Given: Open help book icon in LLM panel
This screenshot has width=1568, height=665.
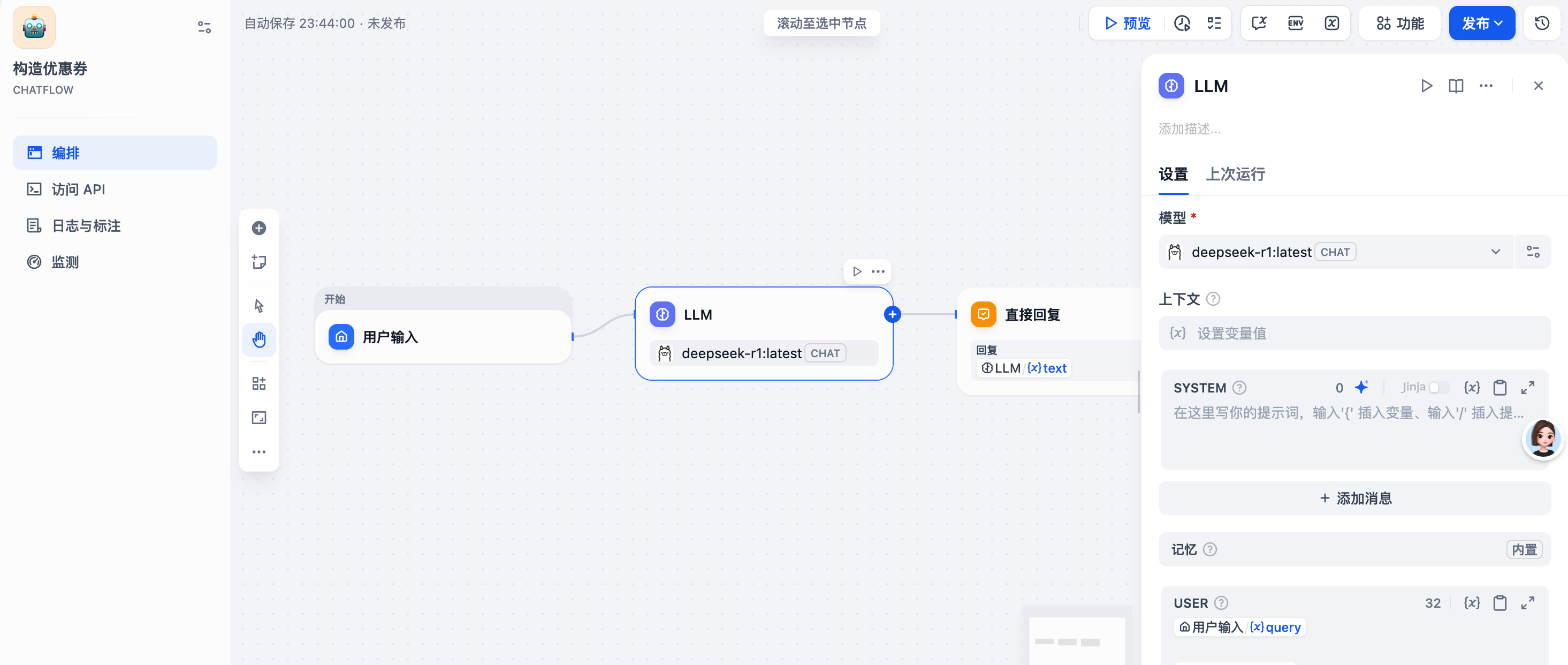Looking at the screenshot, I should click(1456, 86).
